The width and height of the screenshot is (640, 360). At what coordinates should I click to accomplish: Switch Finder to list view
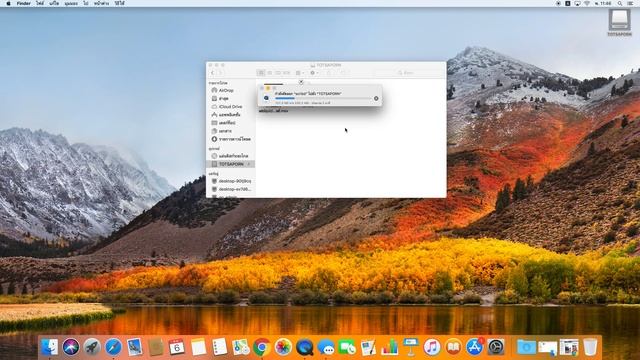coord(269,73)
